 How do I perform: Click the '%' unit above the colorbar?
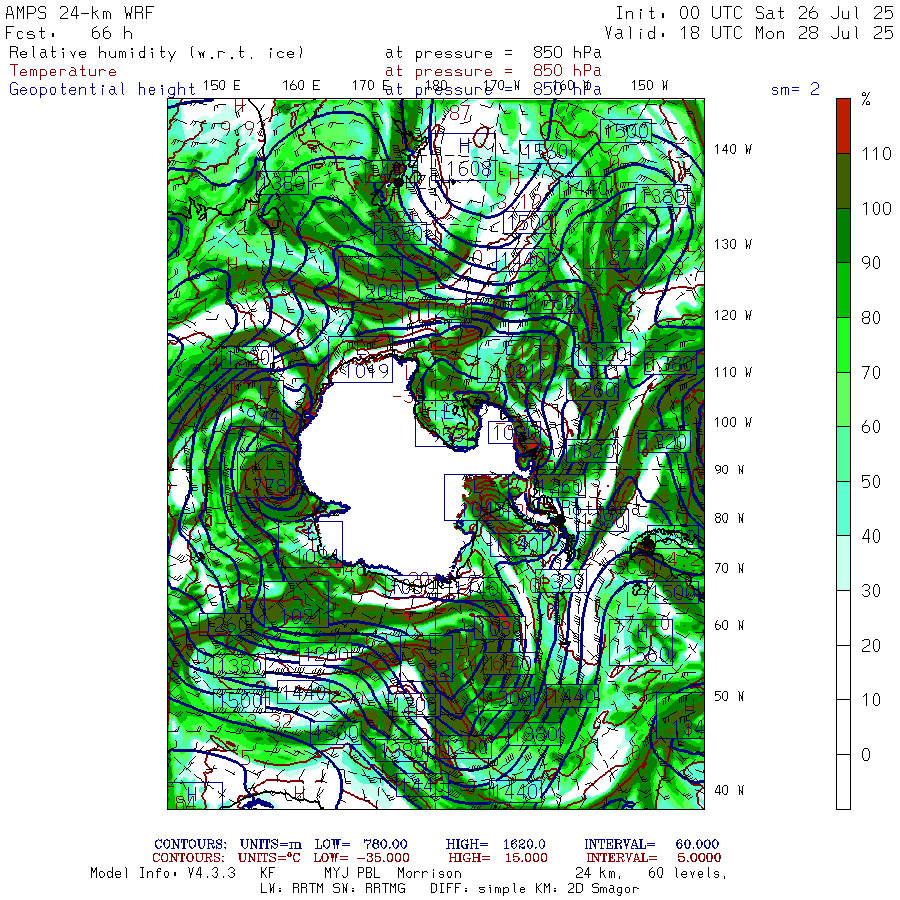pos(866,99)
